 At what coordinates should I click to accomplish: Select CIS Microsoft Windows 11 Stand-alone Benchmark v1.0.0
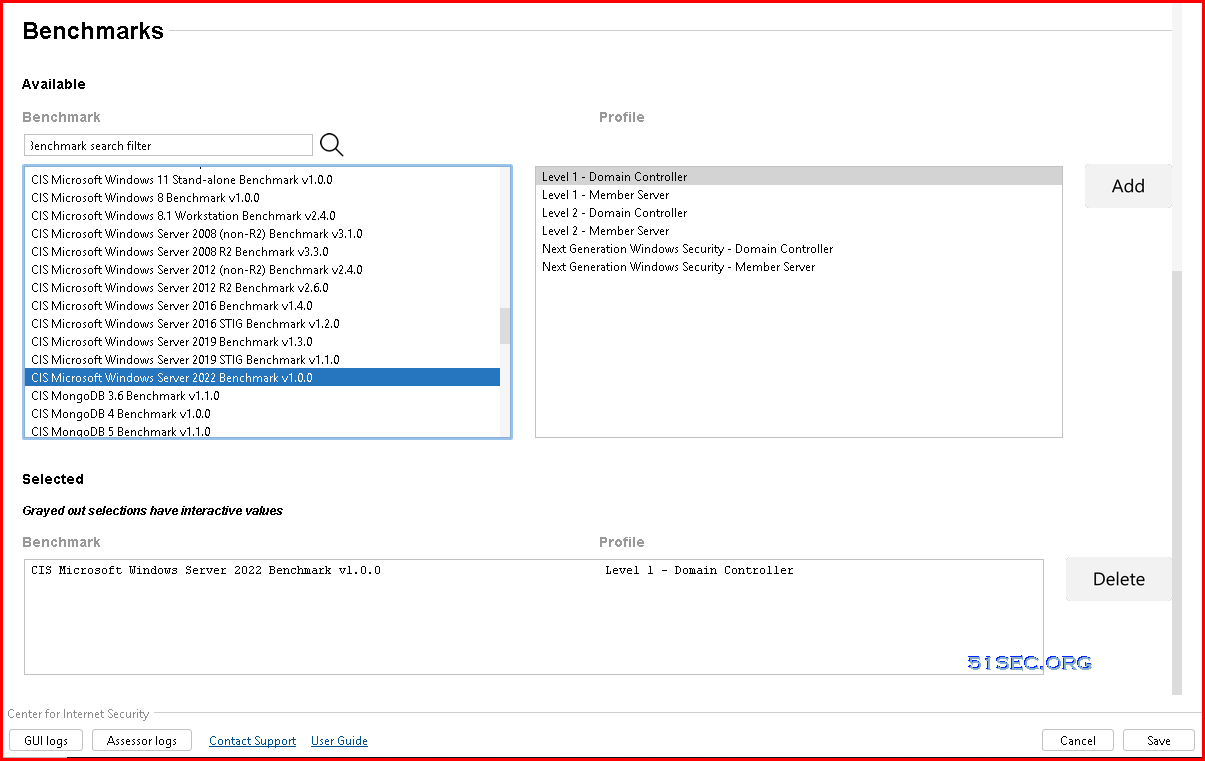(x=262, y=180)
